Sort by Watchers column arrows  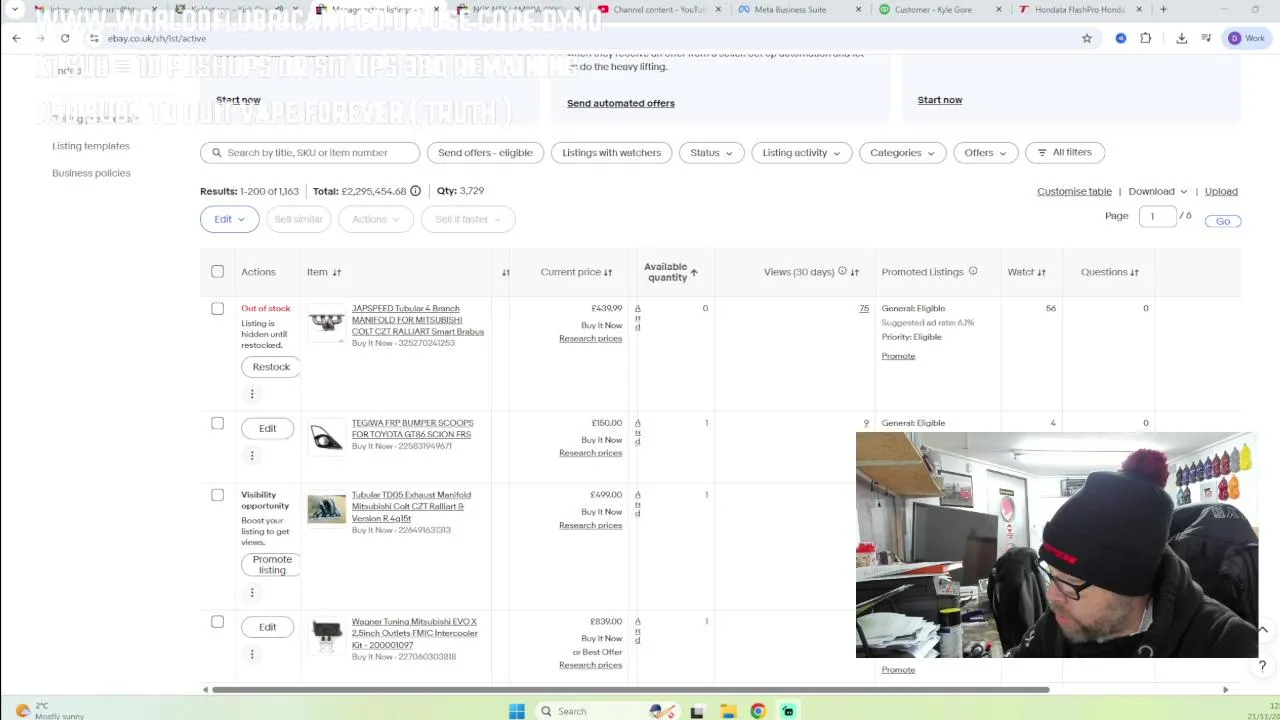1042,272
